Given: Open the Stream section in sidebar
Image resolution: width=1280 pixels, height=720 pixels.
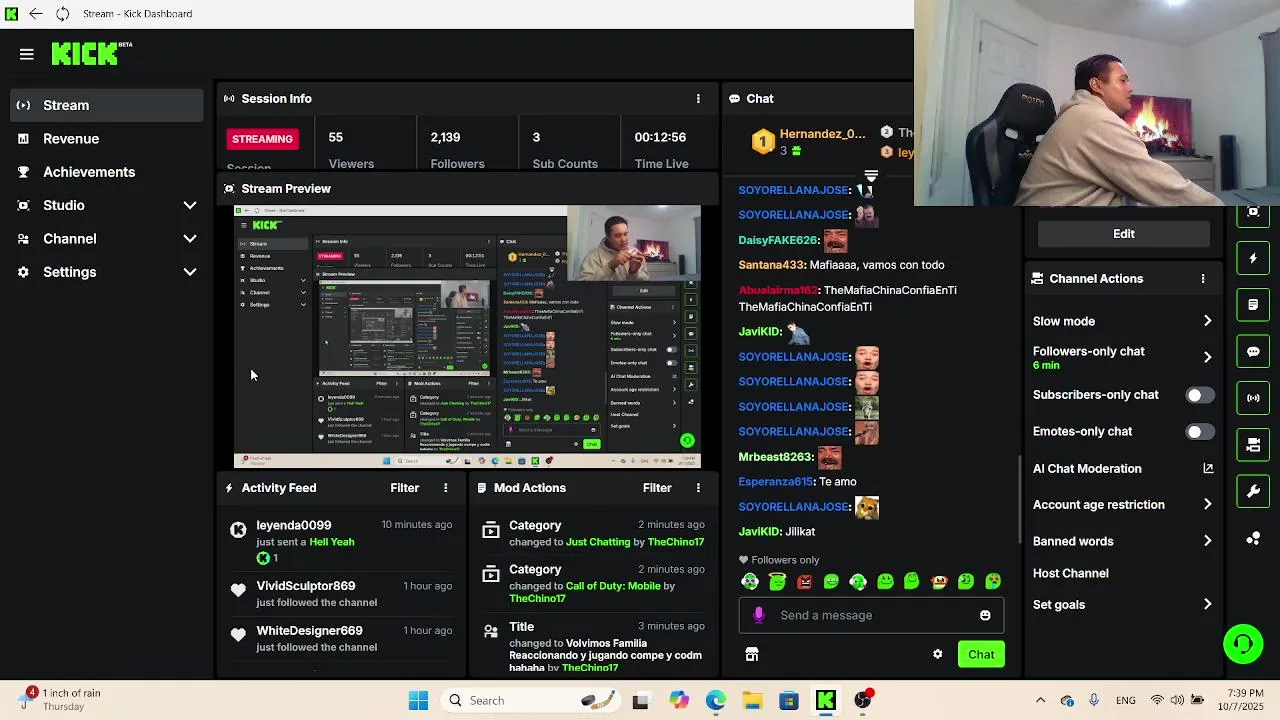Looking at the screenshot, I should click(108, 105).
